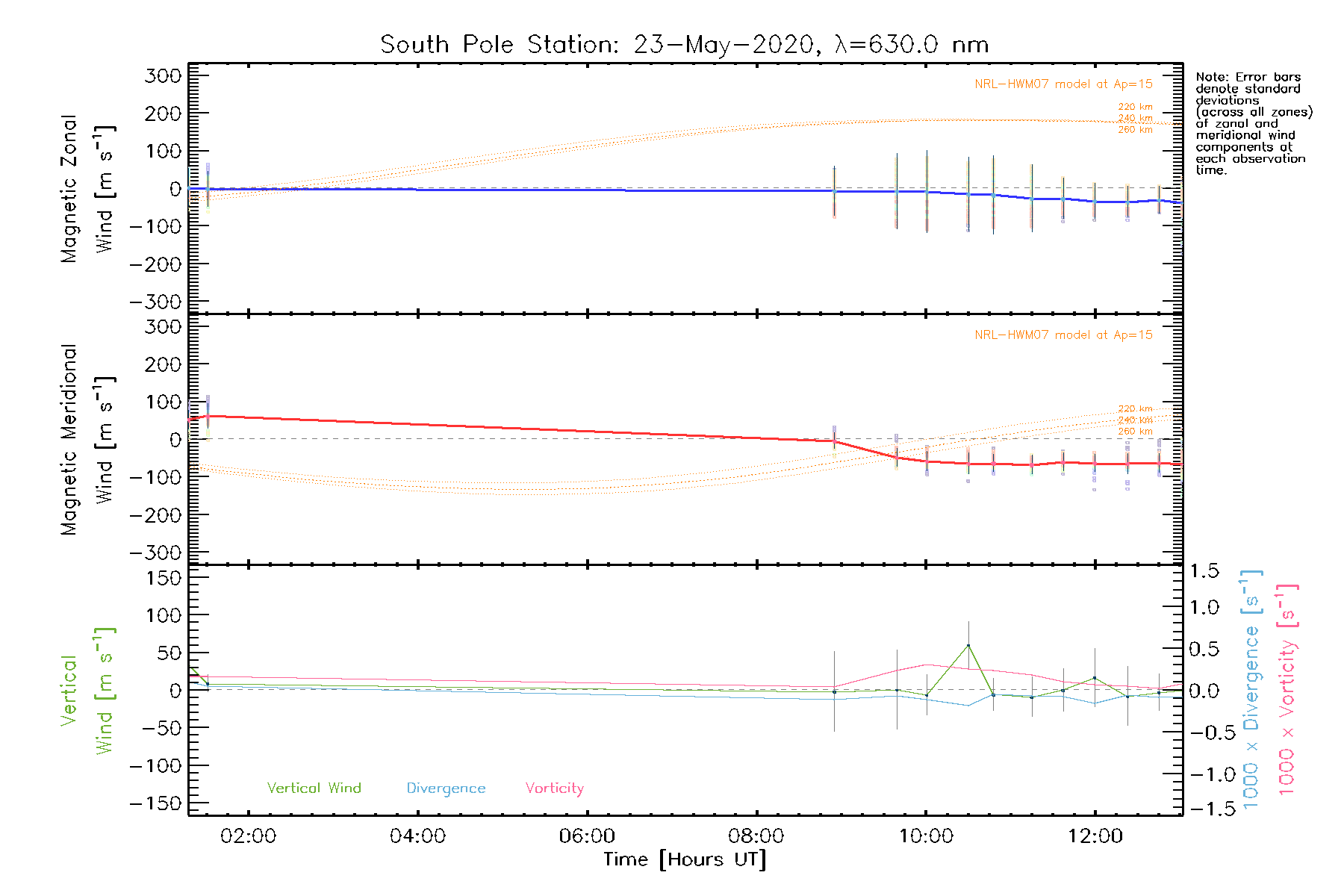Click the 1000 × Vorticity right axis label
The image size is (1344, 896).
pos(1287,688)
